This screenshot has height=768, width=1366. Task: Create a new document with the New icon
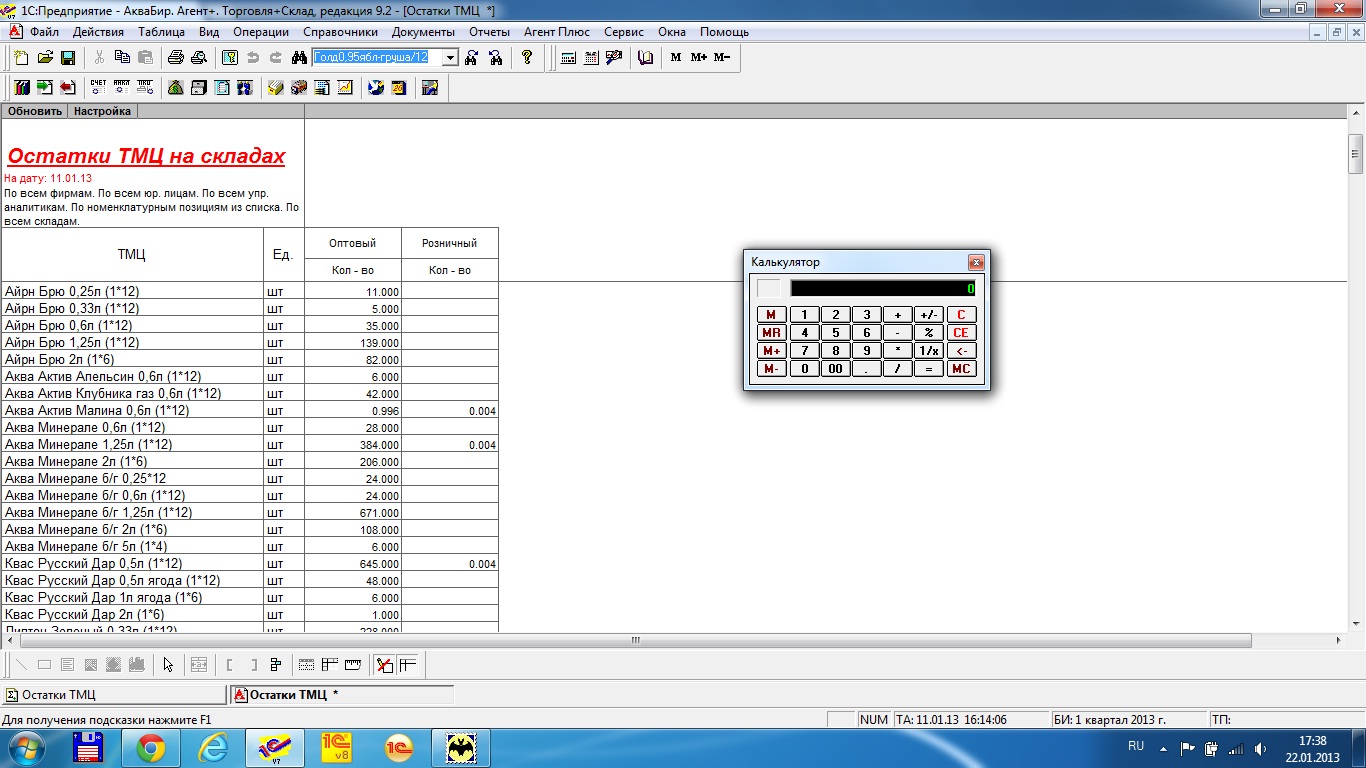pyautogui.click(x=21, y=58)
